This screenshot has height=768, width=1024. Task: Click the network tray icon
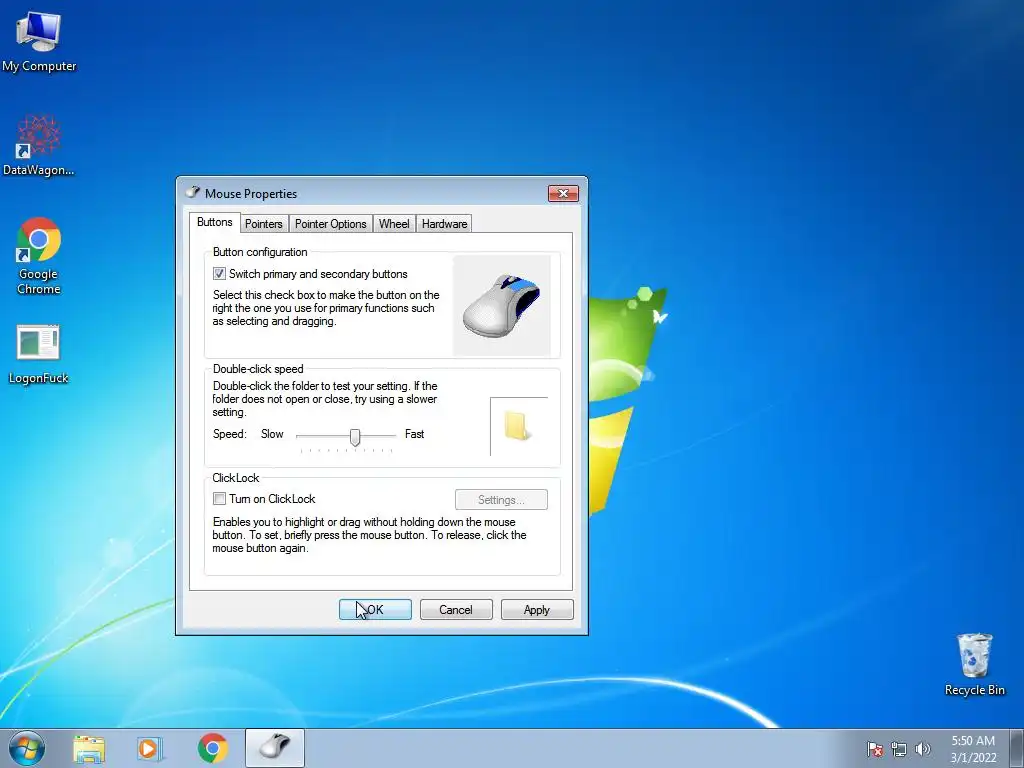[899, 749]
